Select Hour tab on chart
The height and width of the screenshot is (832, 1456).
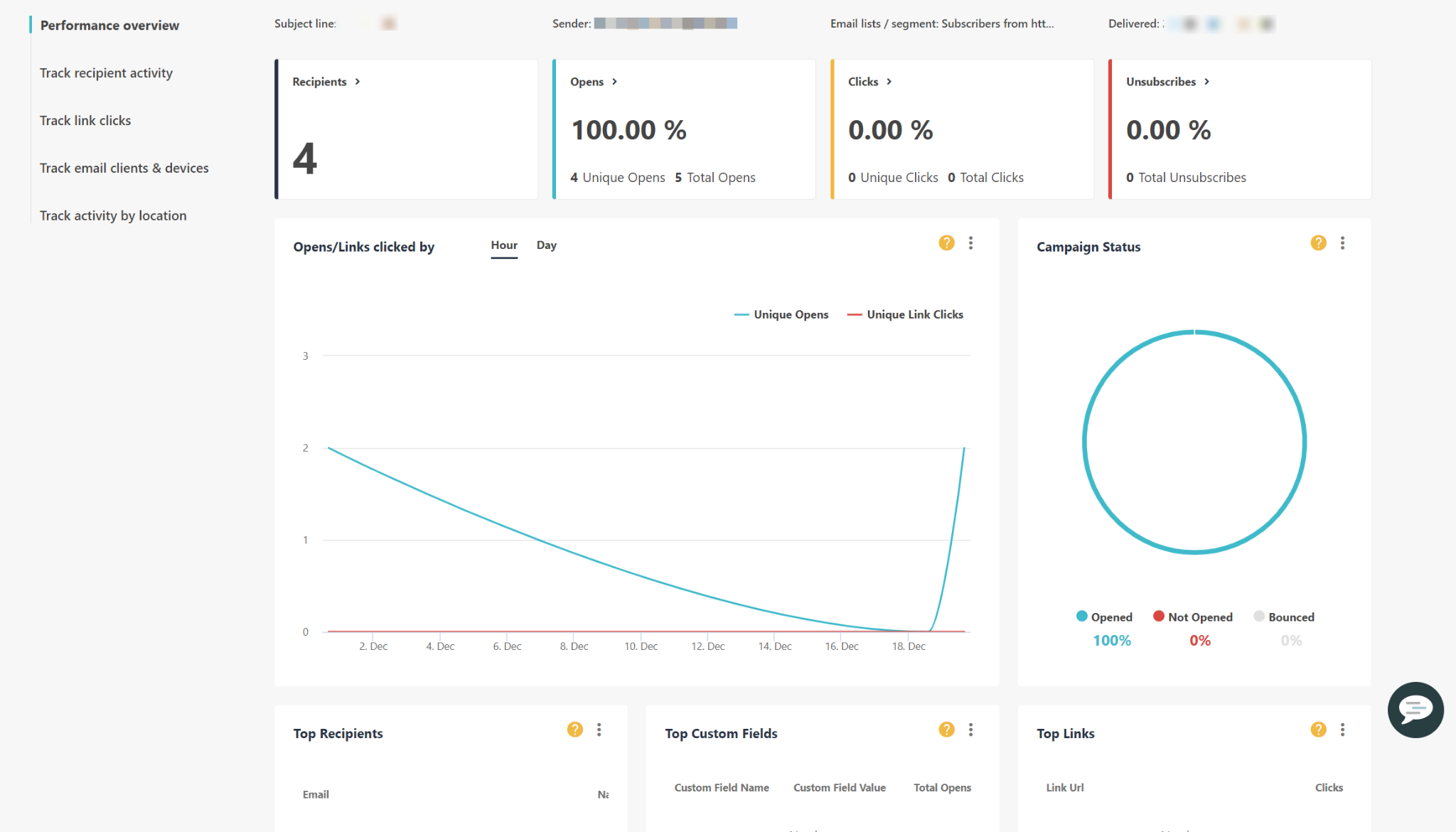(x=503, y=245)
